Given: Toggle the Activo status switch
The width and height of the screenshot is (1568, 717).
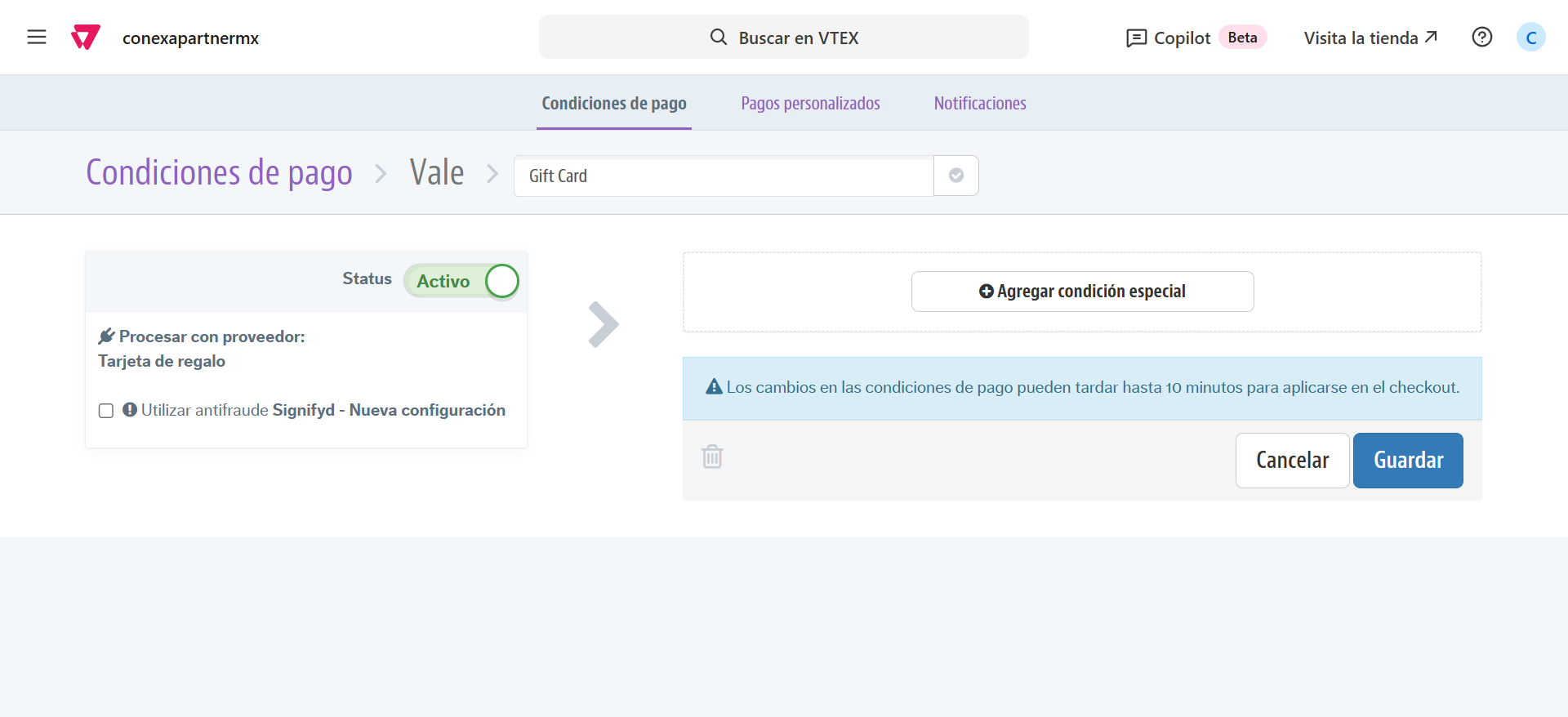Looking at the screenshot, I should (461, 281).
